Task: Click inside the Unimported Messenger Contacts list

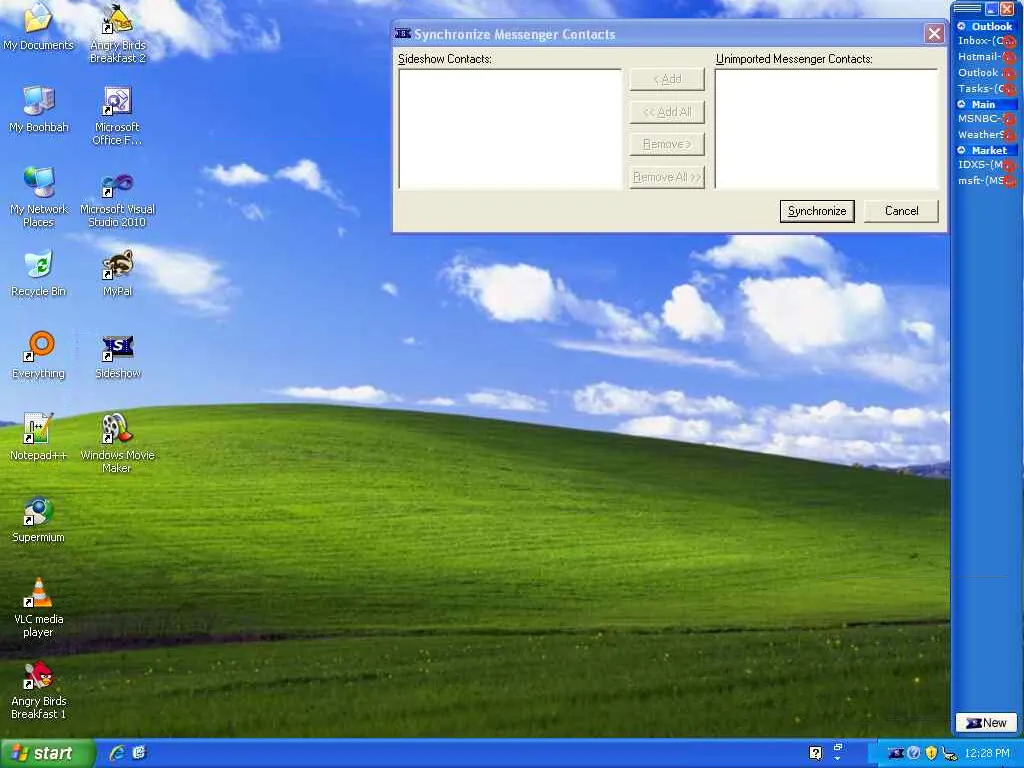Action: [x=827, y=129]
